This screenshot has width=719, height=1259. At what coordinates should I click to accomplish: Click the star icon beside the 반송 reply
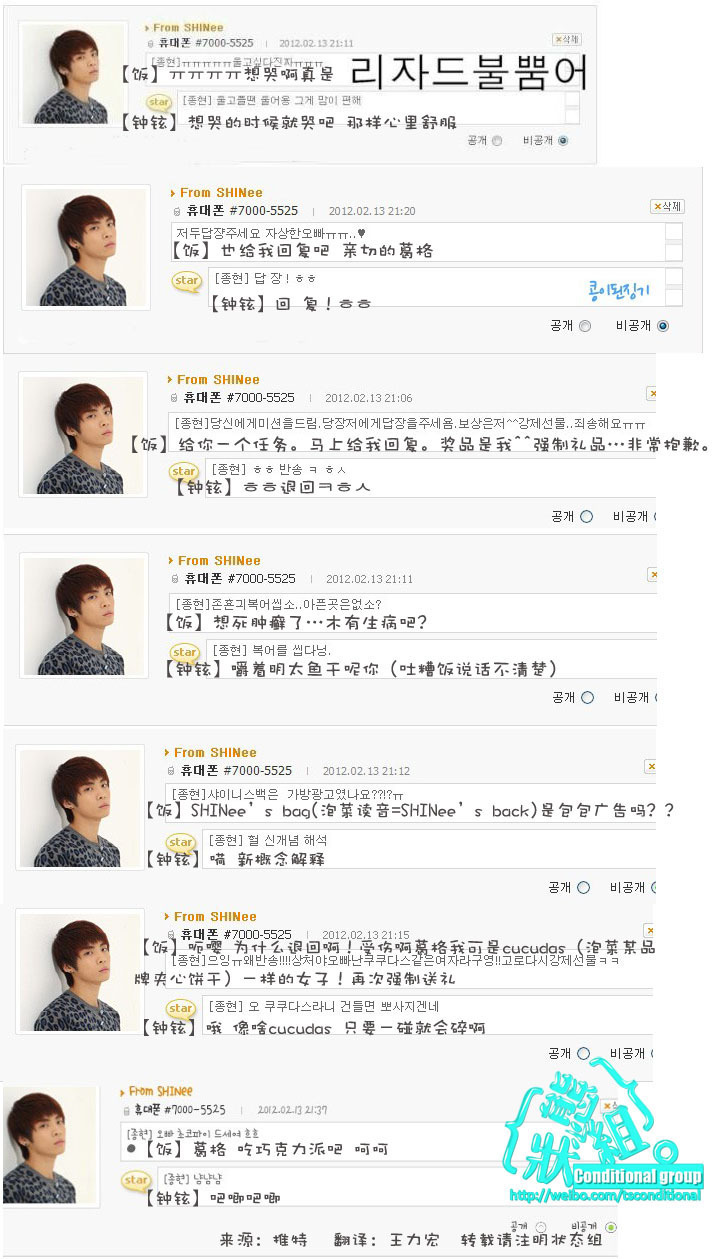(184, 471)
